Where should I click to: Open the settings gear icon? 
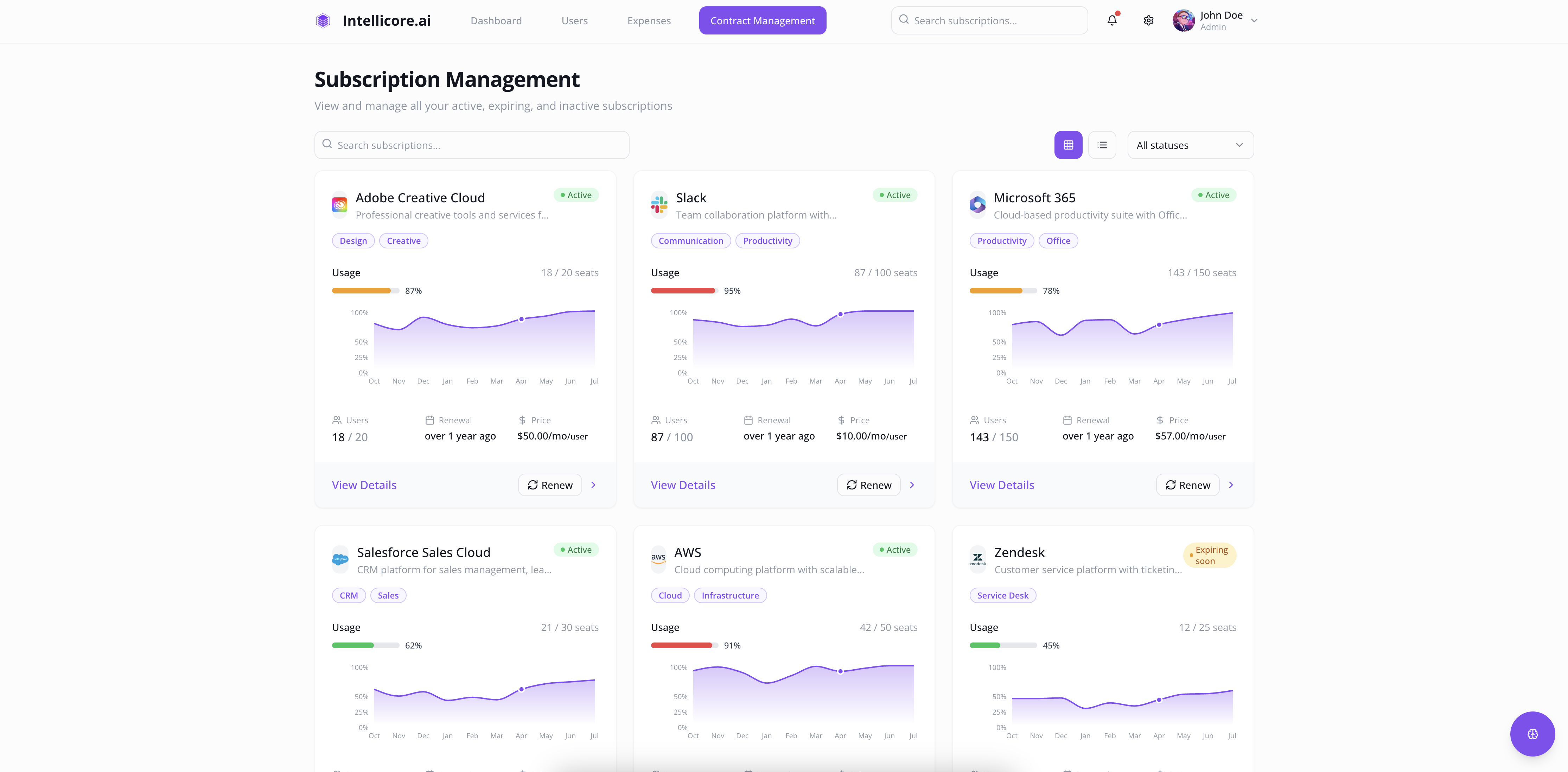1148,20
